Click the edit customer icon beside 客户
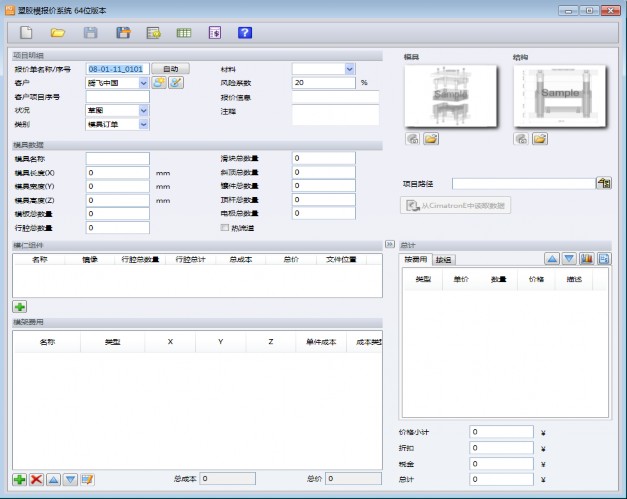This screenshot has height=499, width=627. pyautogui.click(x=175, y=83)
